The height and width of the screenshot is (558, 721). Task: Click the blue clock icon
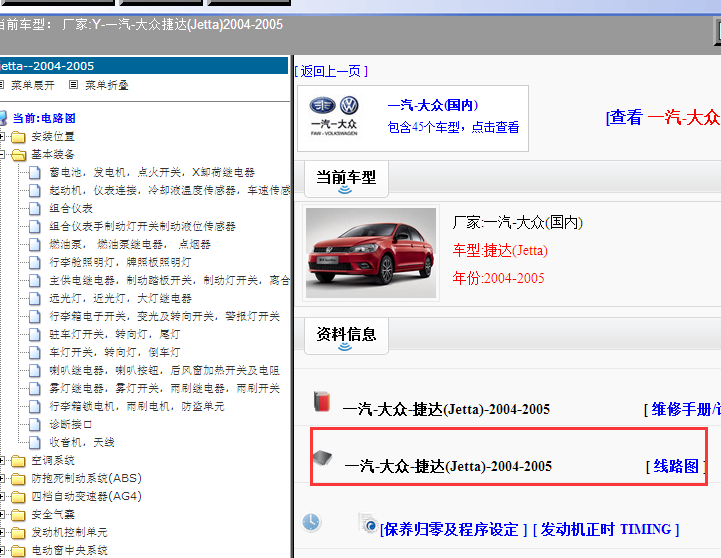pyautogui.click(x=311, y=523)
